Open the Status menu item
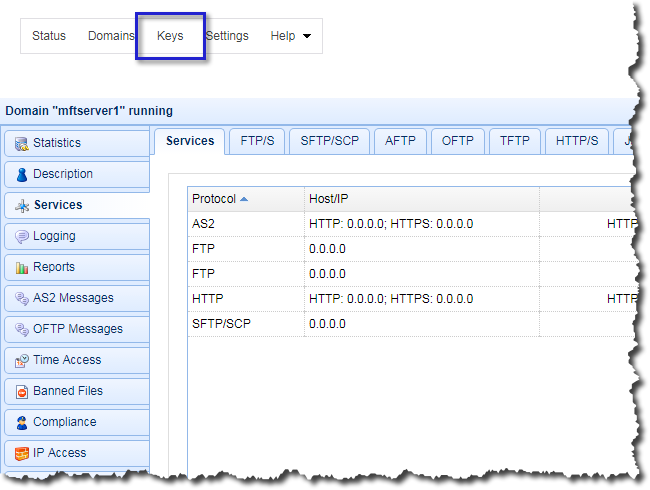 49,36
